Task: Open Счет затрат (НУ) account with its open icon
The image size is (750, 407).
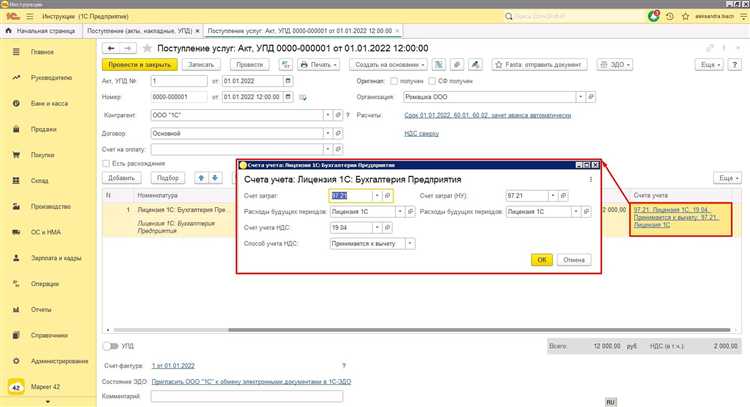Action: click(x=563, y=196)
